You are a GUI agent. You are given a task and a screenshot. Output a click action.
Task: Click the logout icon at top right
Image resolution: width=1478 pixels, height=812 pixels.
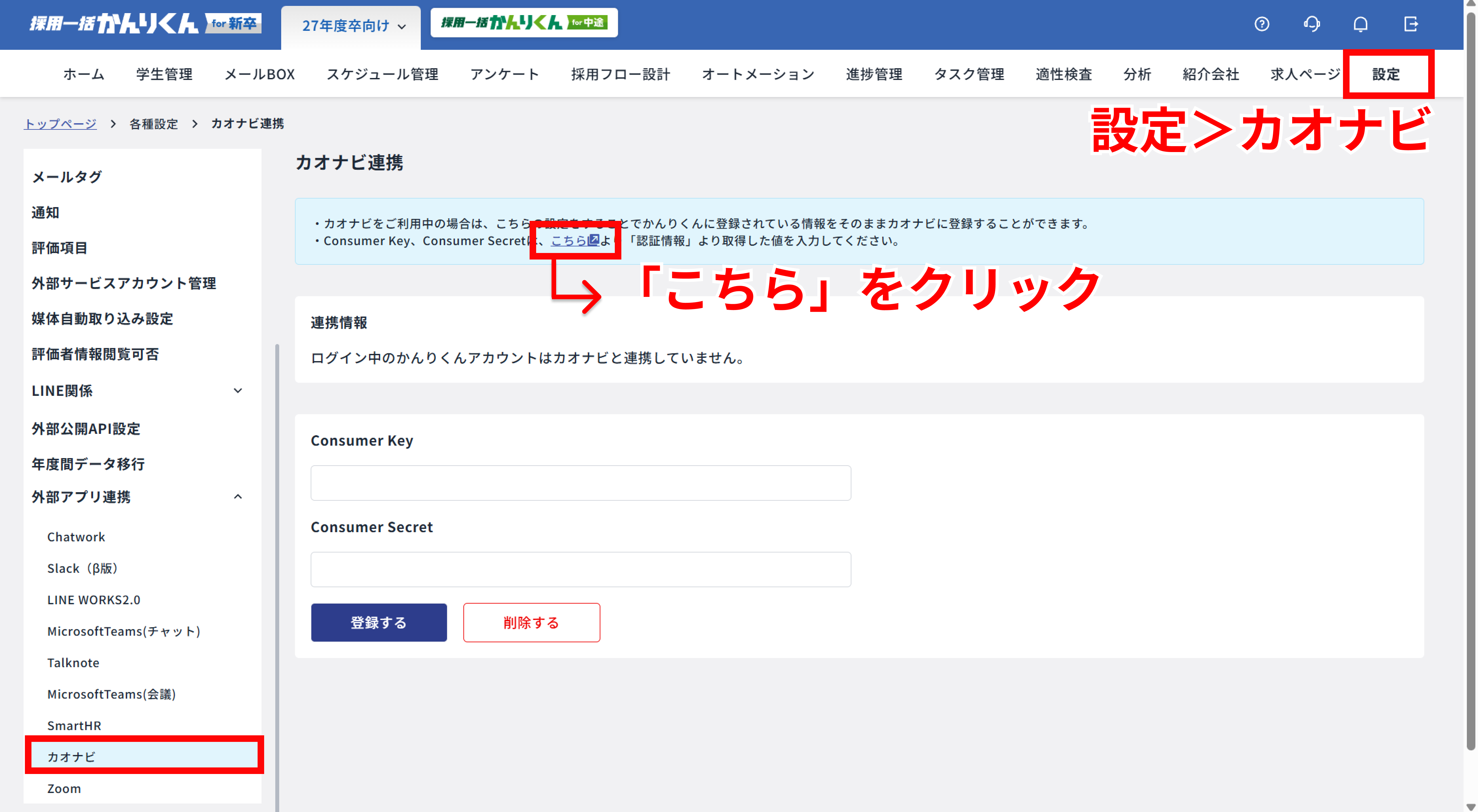coord(1411,24)
